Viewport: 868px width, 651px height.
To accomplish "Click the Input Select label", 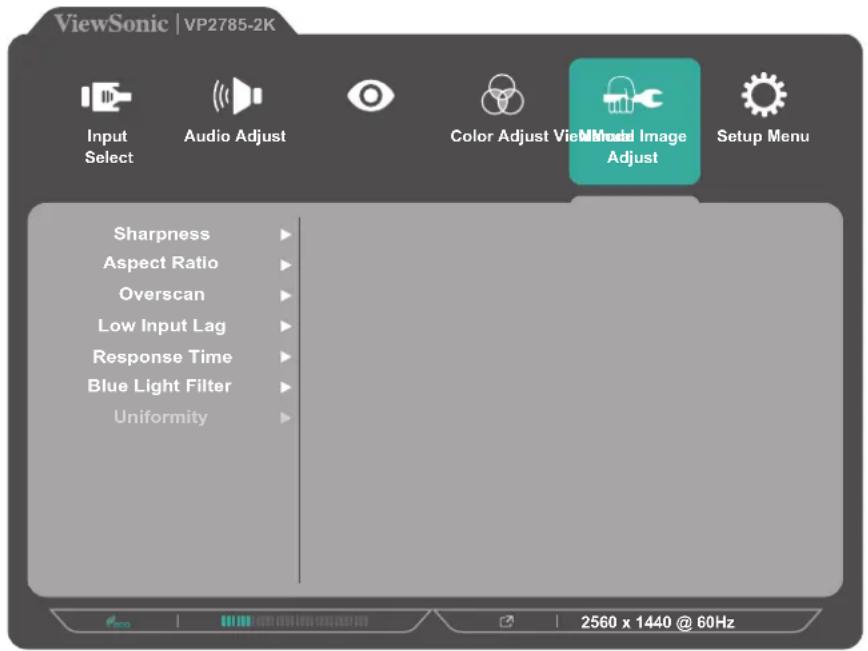I will pyautogui.click(x=108, y=147).
